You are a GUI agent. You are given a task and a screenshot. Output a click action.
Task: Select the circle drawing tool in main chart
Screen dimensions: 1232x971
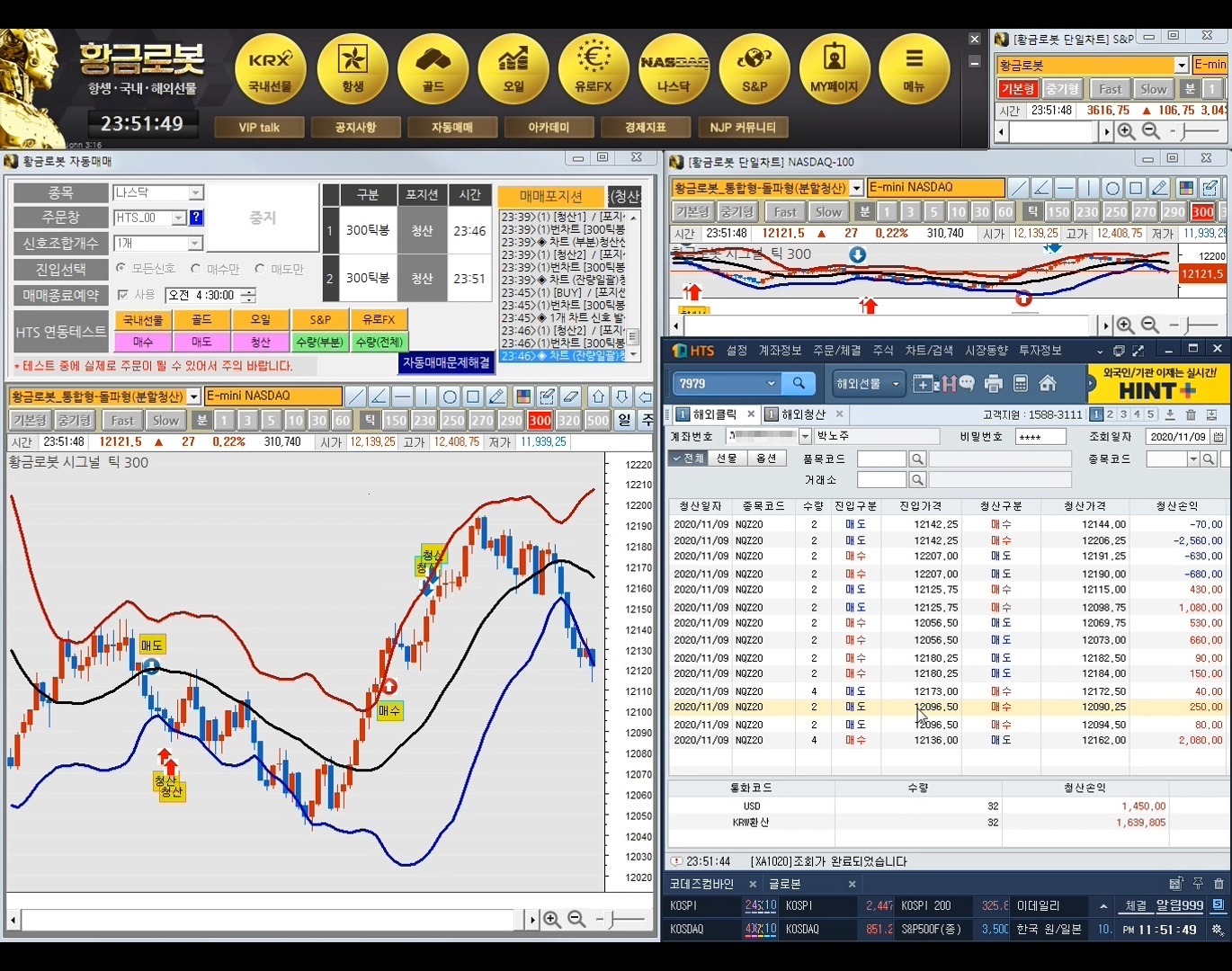click(450, 396)
